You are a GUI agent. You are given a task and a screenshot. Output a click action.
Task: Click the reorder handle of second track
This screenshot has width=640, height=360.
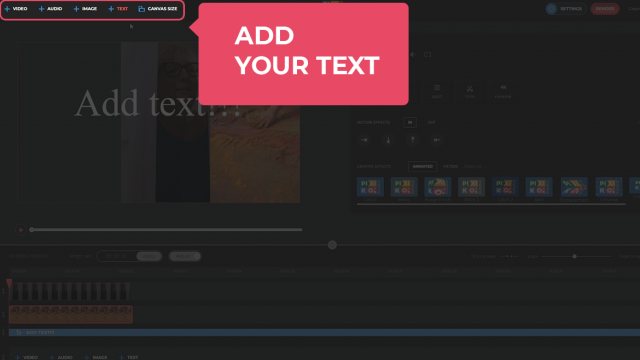pos(3,314)
